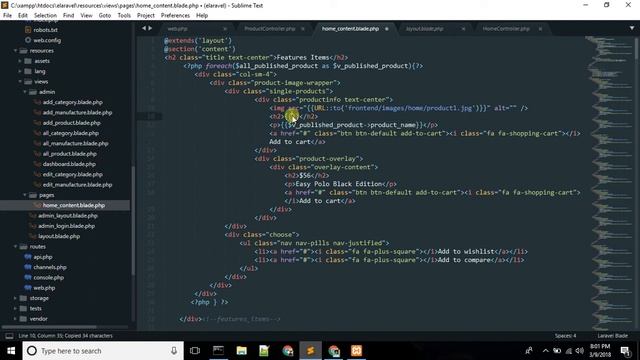Collapse the routes folder arrow
640x360 pixels.
tap(15, 247)
